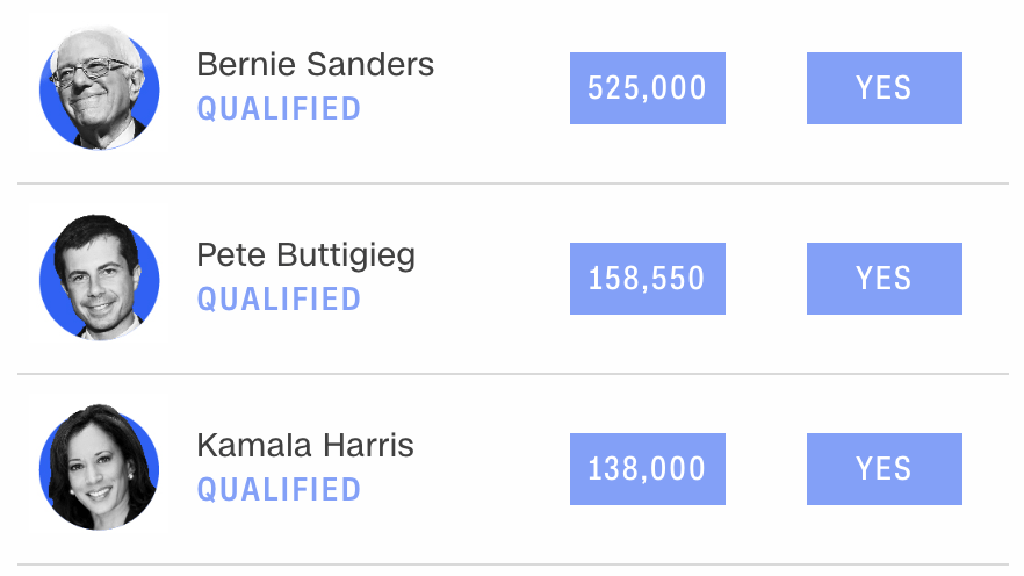This screenshot has width=1024, height=576.
Task: Click the YES box in Buttigieg's row
Action: pos(884,279)
